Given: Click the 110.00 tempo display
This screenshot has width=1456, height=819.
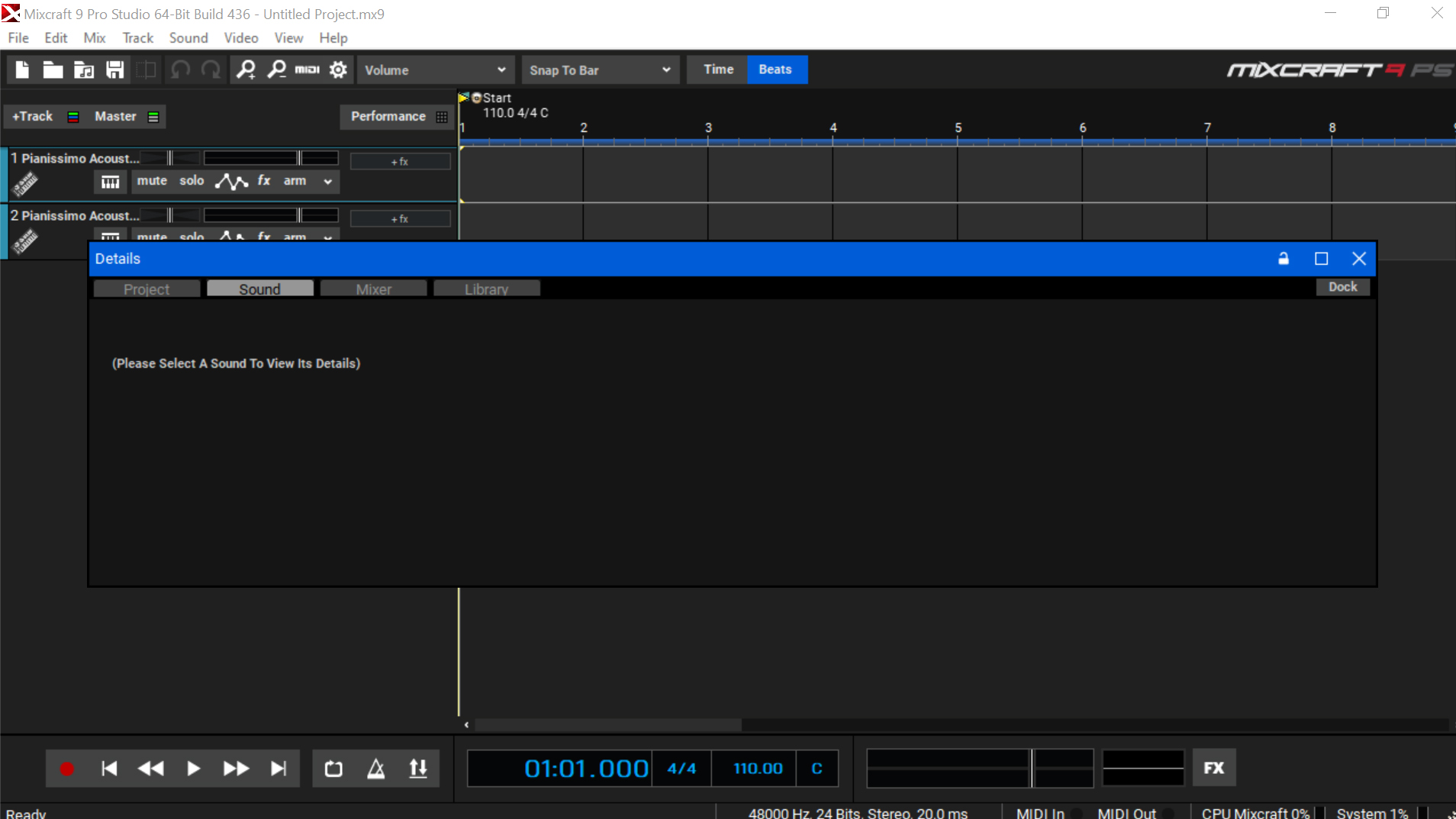Looking at the screenshot, I should click(x=758, y=769).
